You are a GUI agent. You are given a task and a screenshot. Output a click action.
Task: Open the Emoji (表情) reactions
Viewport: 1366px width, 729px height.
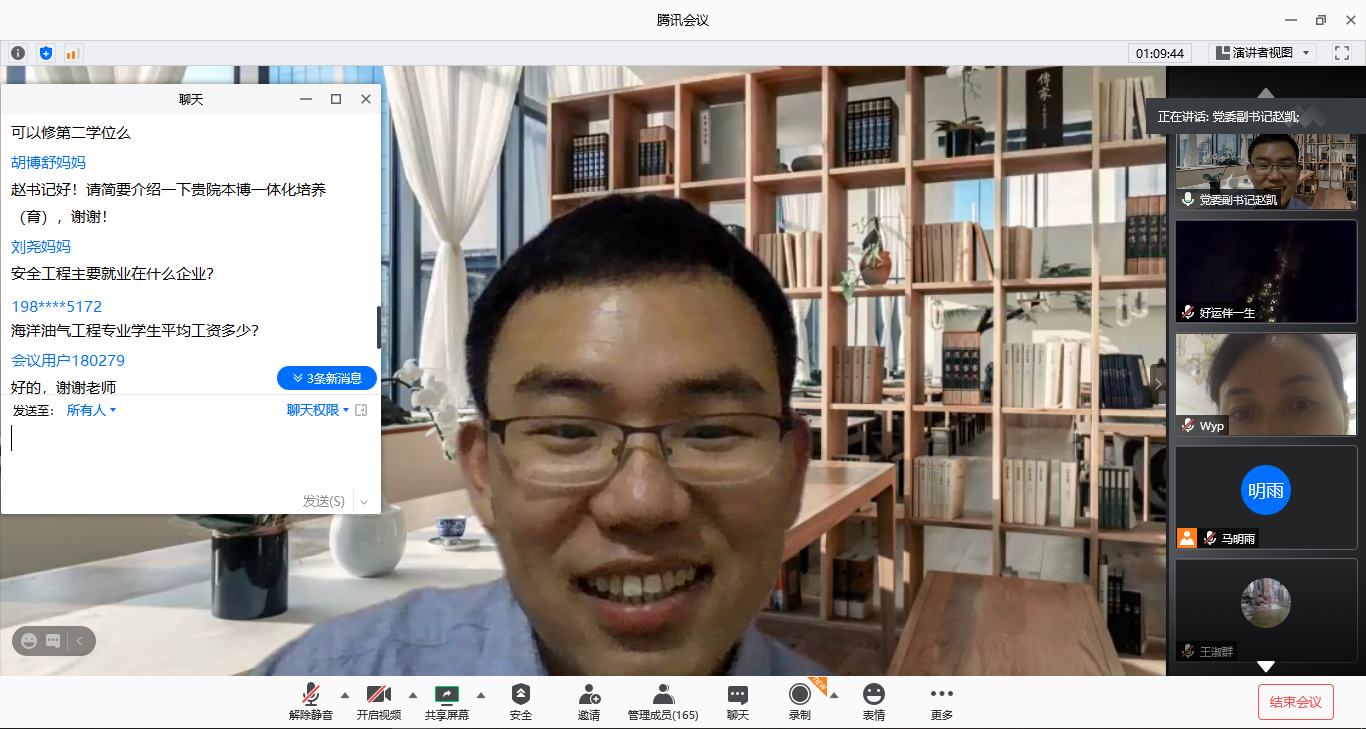coord(873,701)
